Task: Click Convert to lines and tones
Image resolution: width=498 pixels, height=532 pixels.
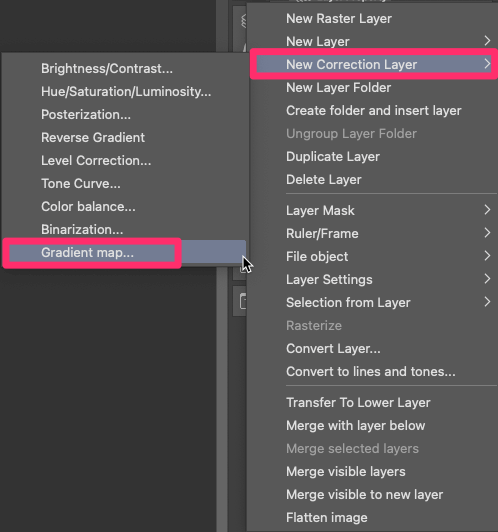Action: (370, 372)
